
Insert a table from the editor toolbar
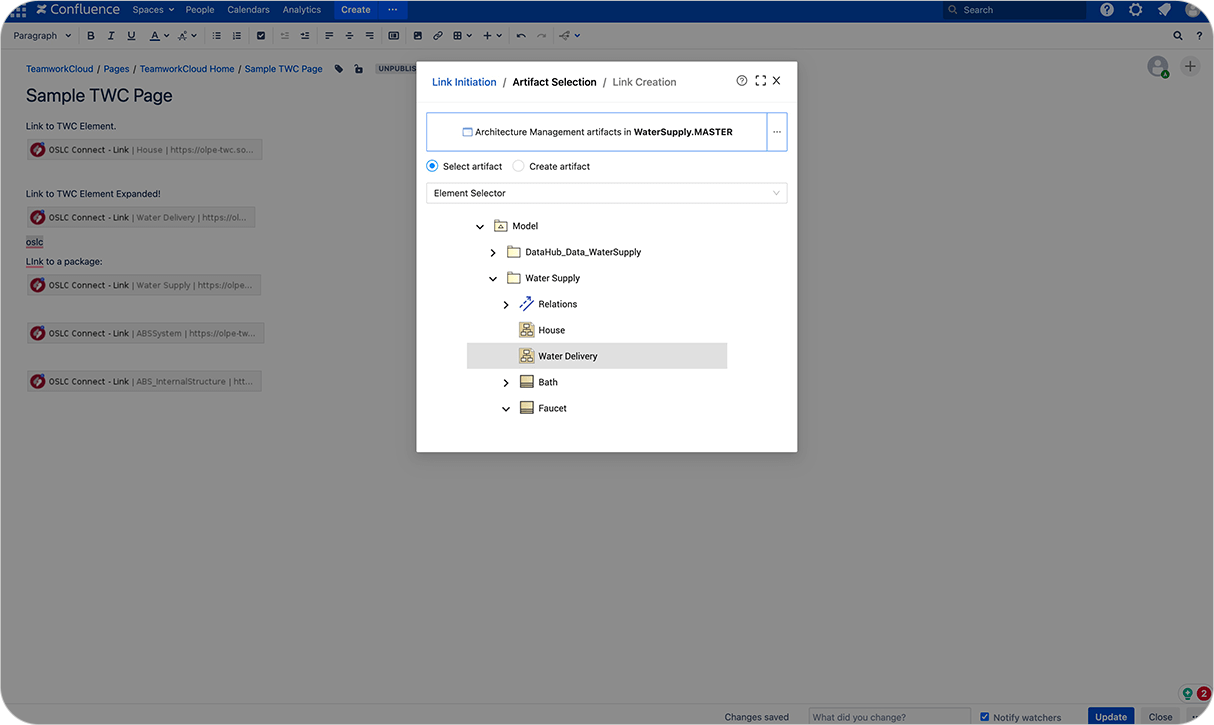point(459,35)
